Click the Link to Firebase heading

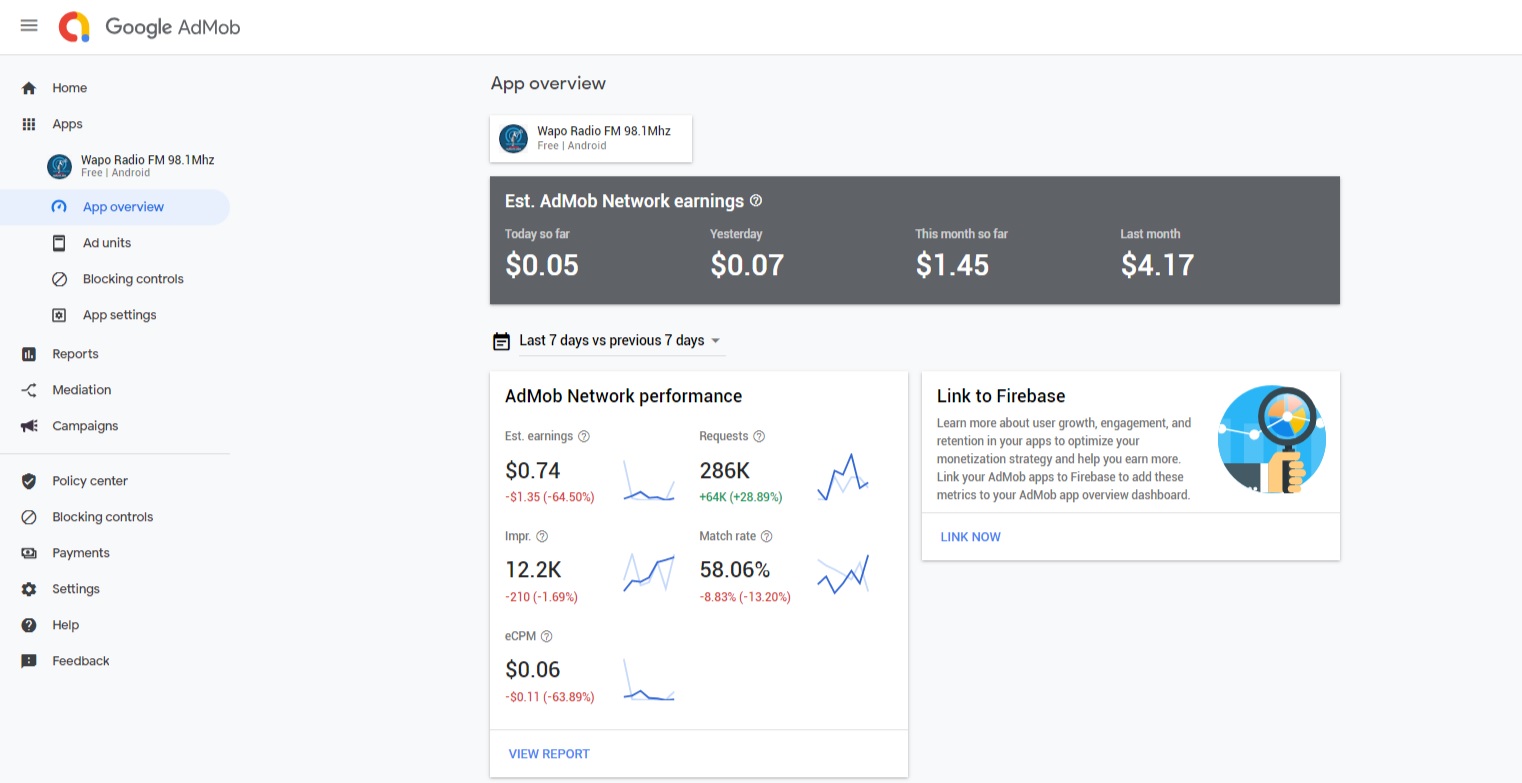coord(1001,396)
